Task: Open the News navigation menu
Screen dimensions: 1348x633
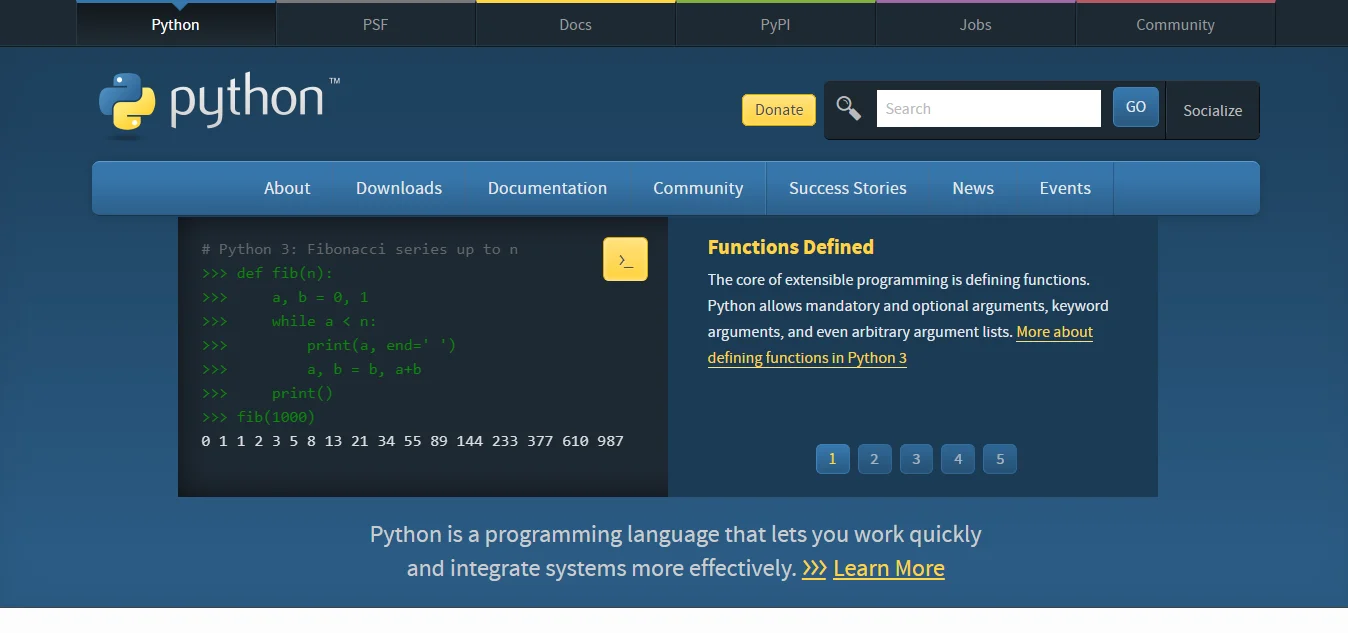Action: coord(972,188)
